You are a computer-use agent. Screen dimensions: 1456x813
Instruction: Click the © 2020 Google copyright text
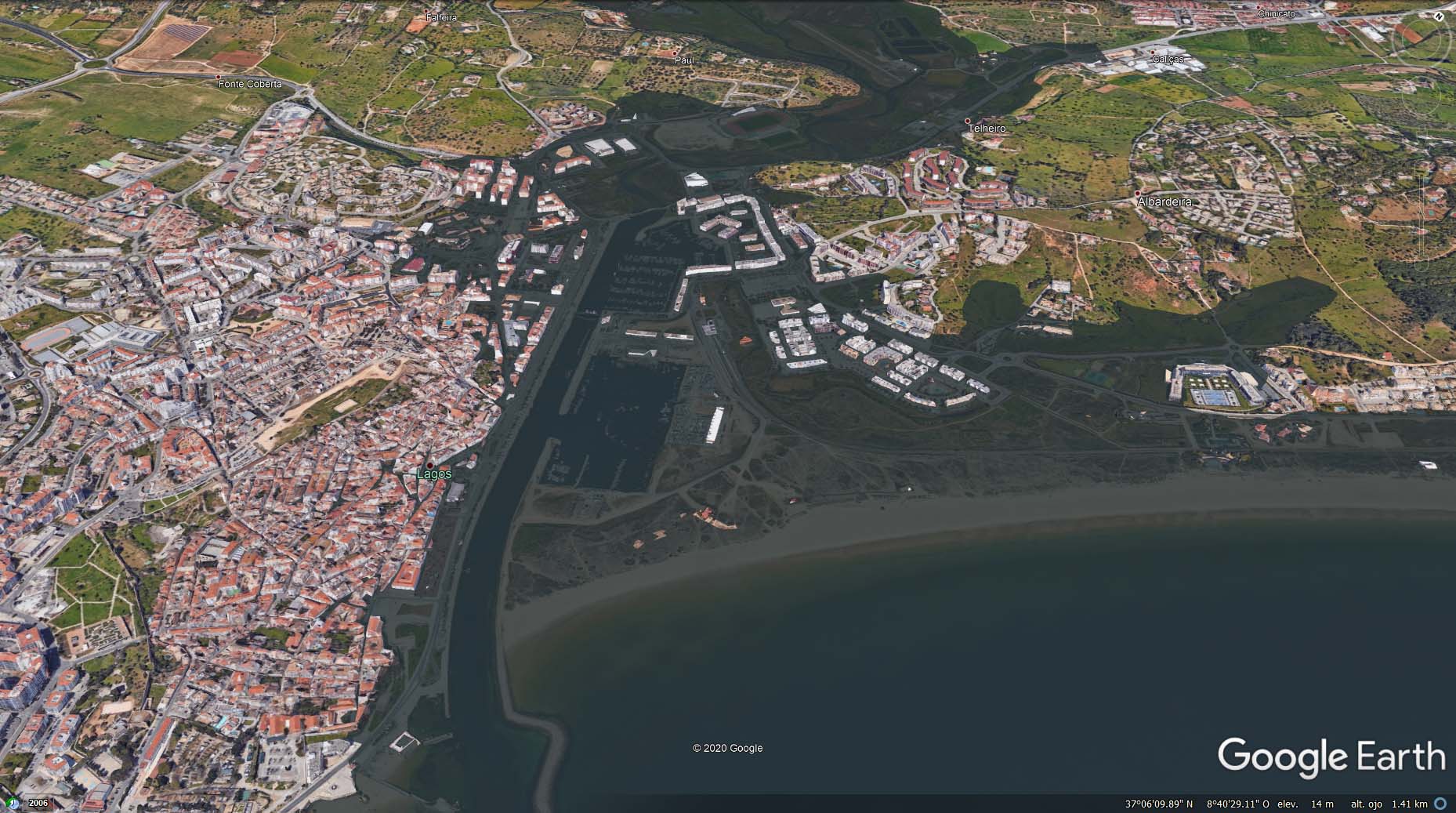[x=727, y=749]
